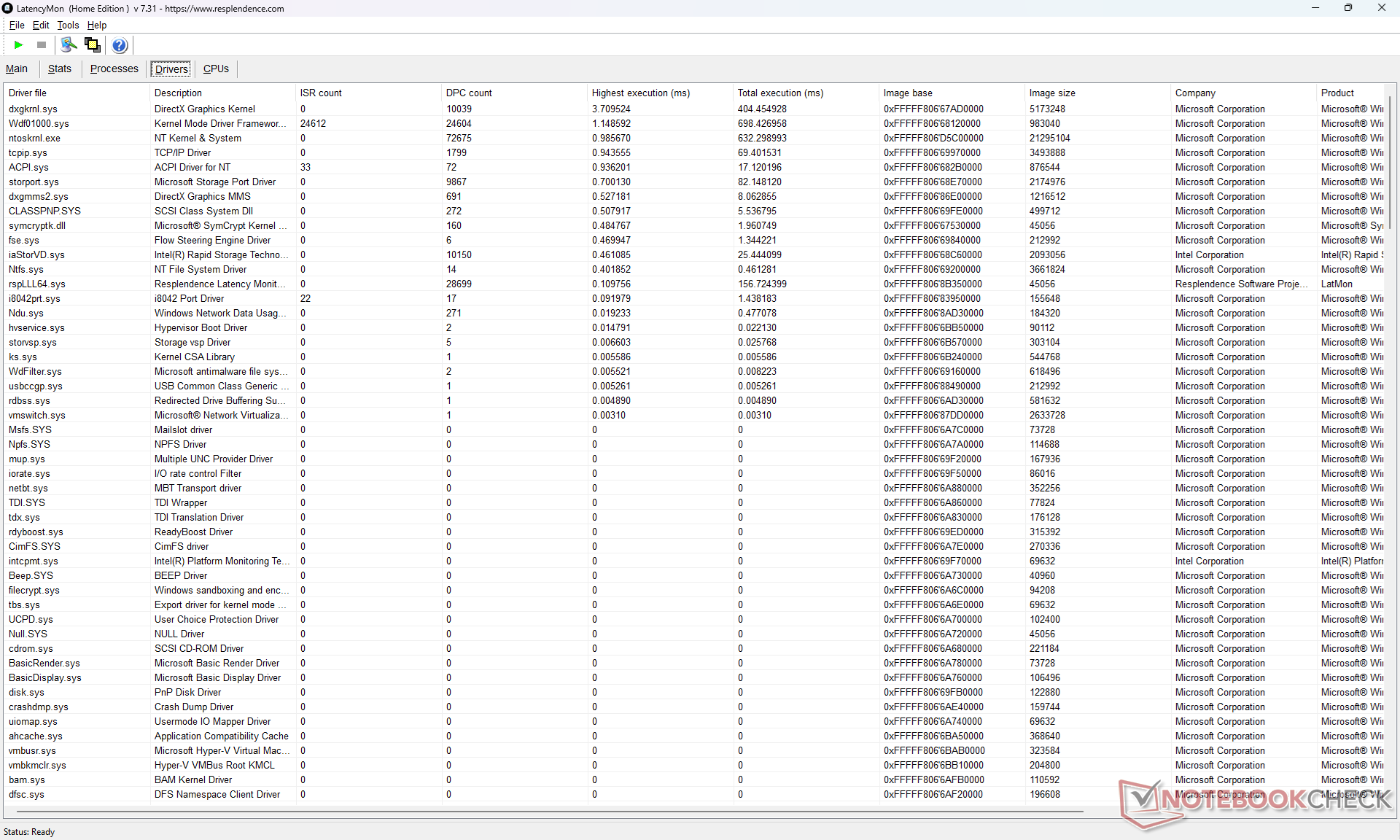The image size is (1400, 840).
Task: Switch to the CPUs tab
Action: coord(216,69)
